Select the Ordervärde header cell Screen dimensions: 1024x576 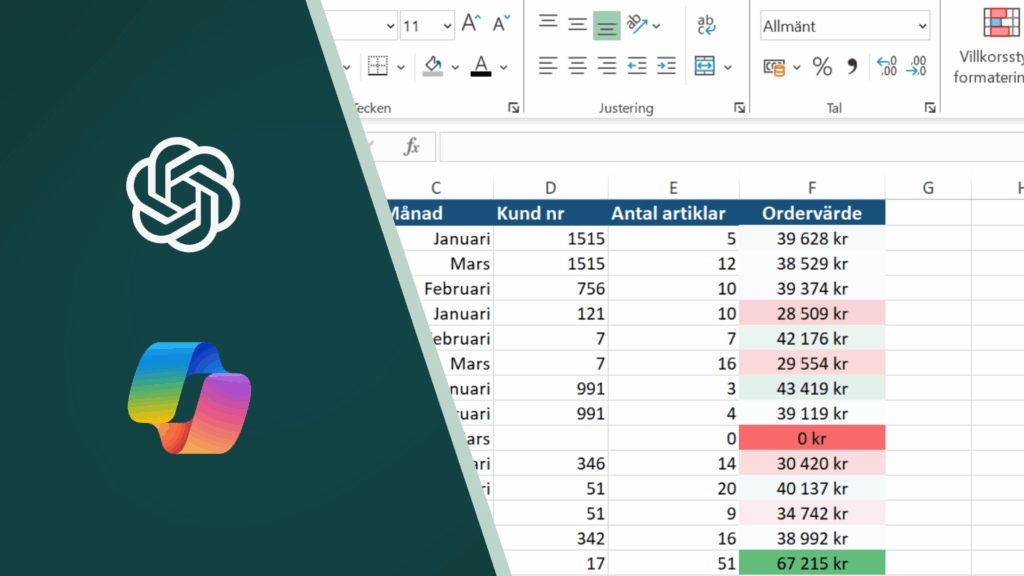(811, 213)
